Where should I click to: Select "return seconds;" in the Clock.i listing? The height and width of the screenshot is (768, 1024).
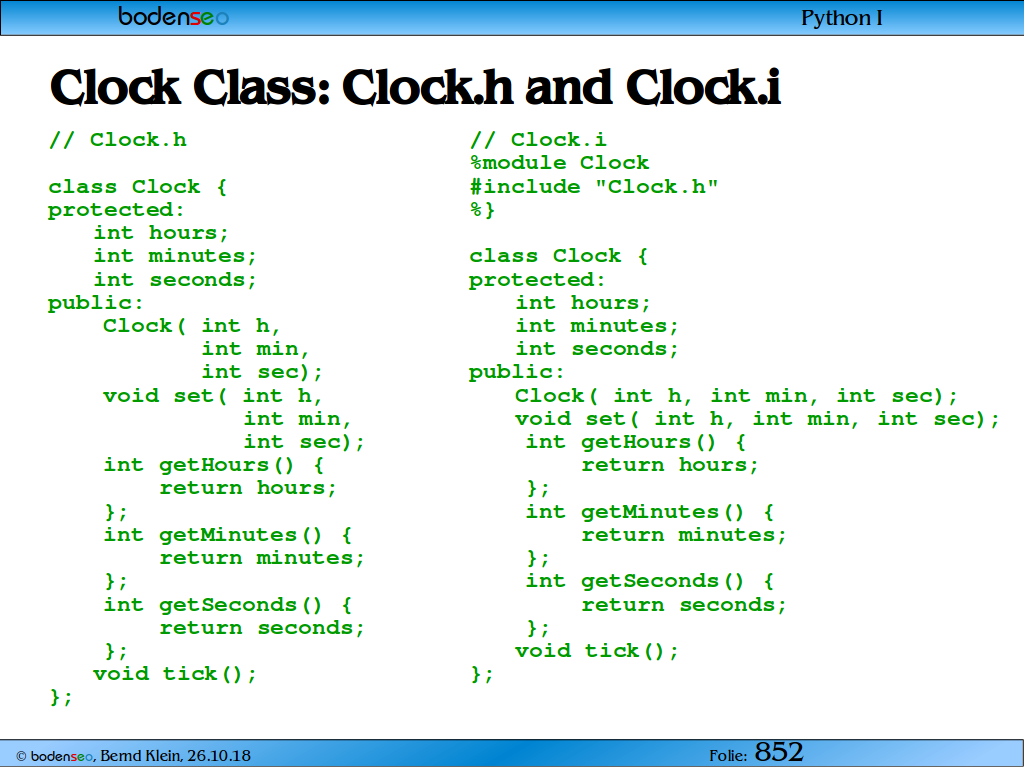tap(684, 605)
